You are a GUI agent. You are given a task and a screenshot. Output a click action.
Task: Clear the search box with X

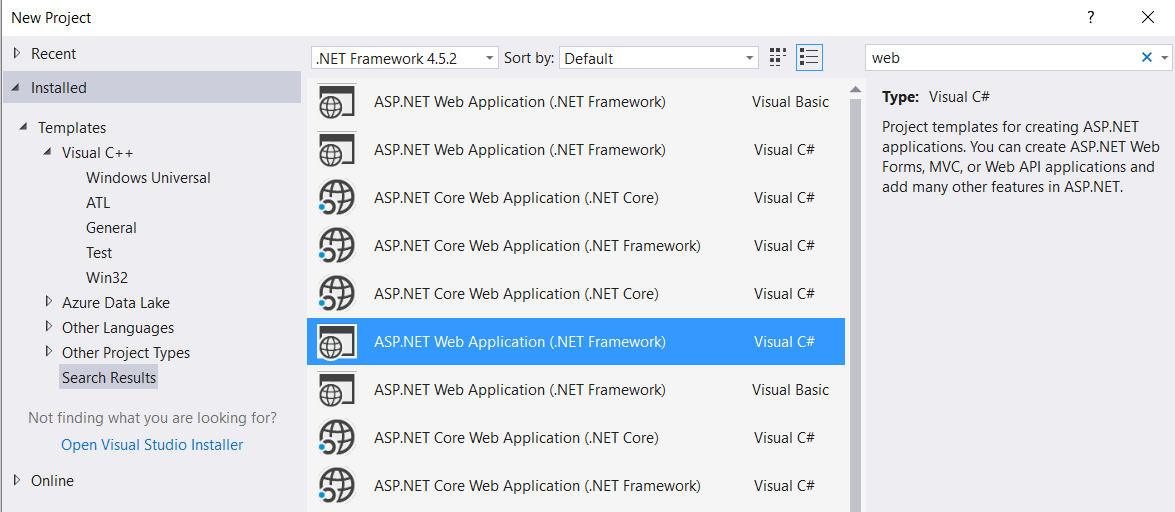point(1146,58)
